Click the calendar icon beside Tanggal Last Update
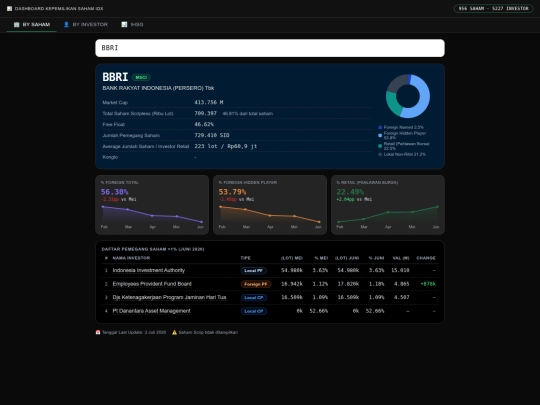Screen dimensions: 540x405 (98, 332)
